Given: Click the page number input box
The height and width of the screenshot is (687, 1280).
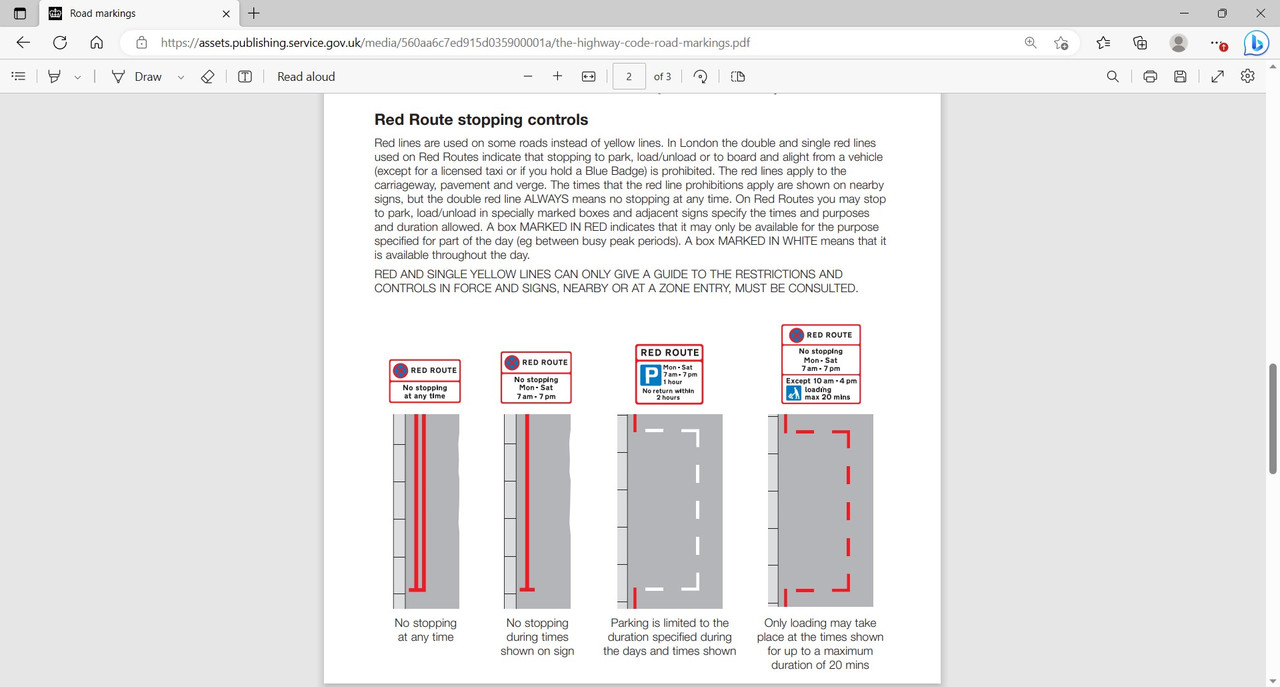Looking at the screenshot, I should (629, 76).
